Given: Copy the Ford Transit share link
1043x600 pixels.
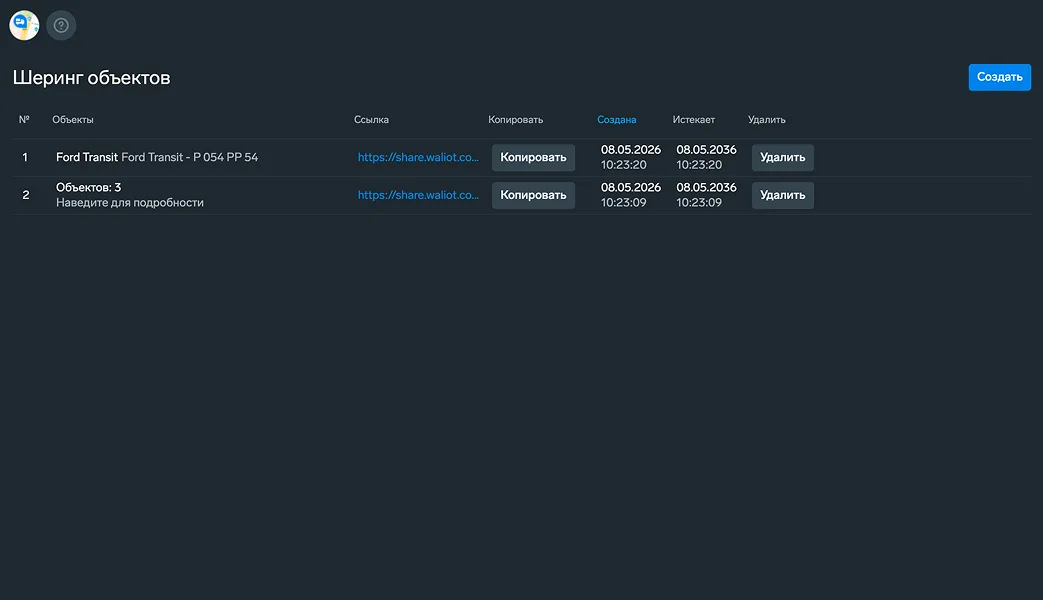Looking at the screenshot, I should click(533, 158).
